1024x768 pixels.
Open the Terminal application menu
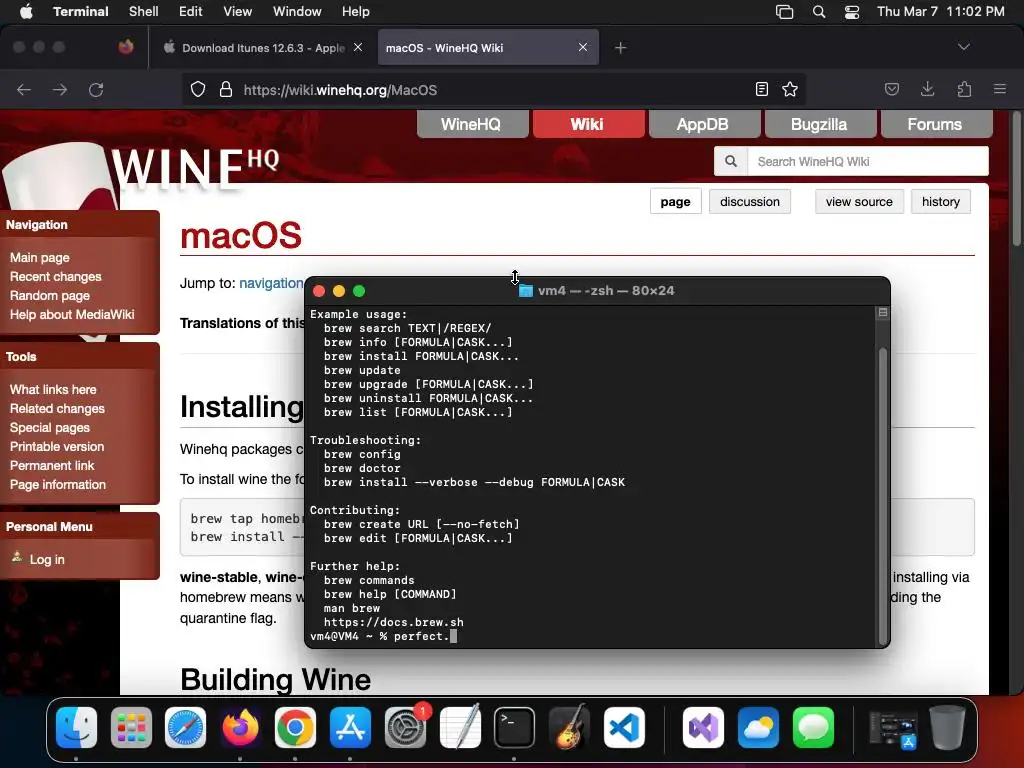point(81,11)
